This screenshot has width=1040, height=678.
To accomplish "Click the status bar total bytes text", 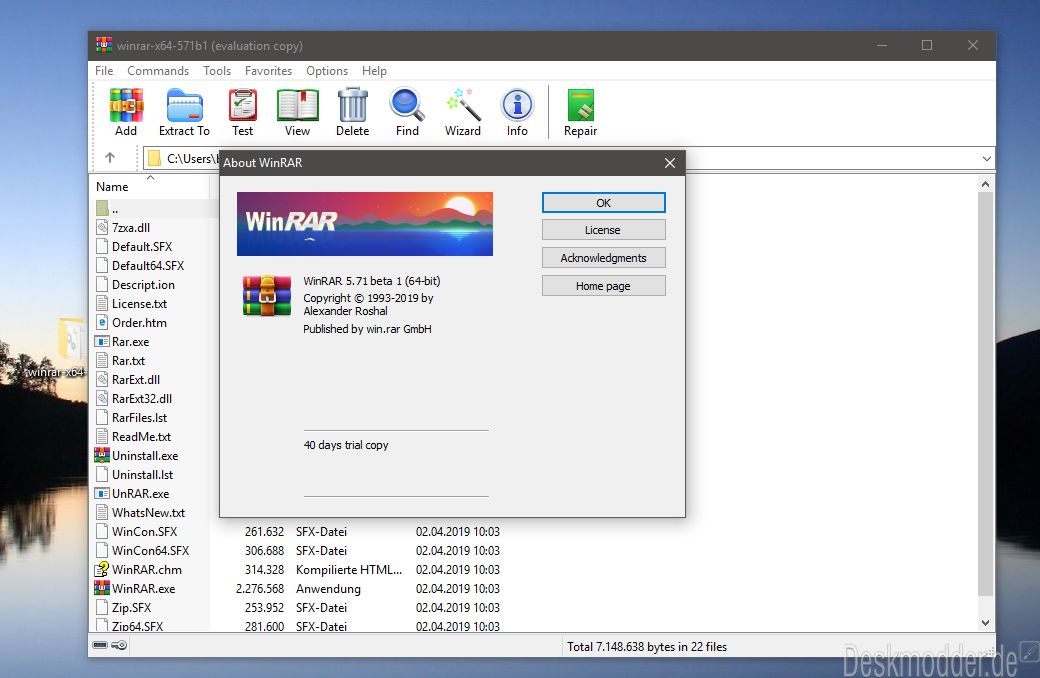I will pyautogui.click(x=647, y=647).
